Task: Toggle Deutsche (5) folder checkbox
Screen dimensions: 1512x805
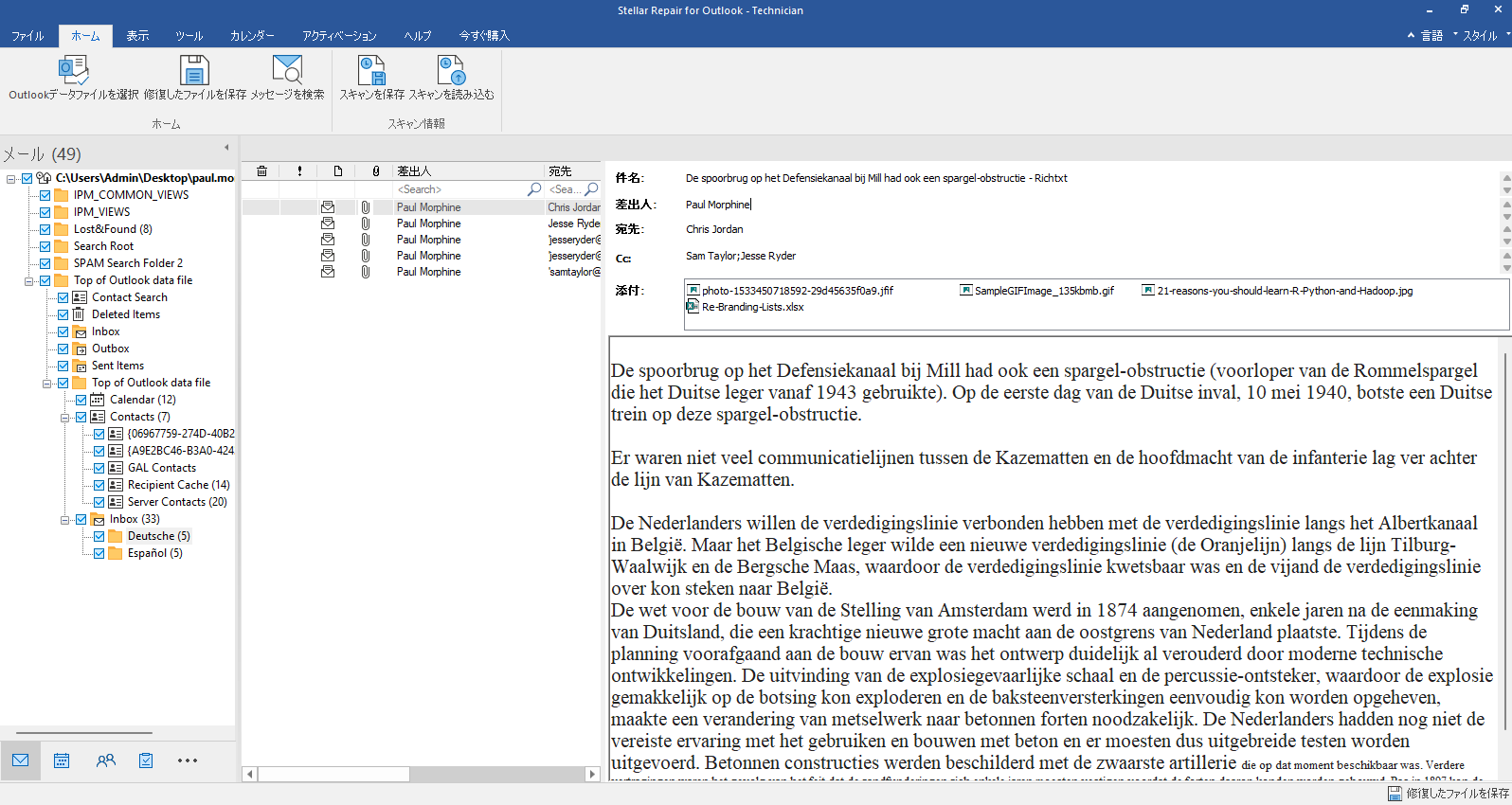Action: pyautogui.click(x=99, y=536)
